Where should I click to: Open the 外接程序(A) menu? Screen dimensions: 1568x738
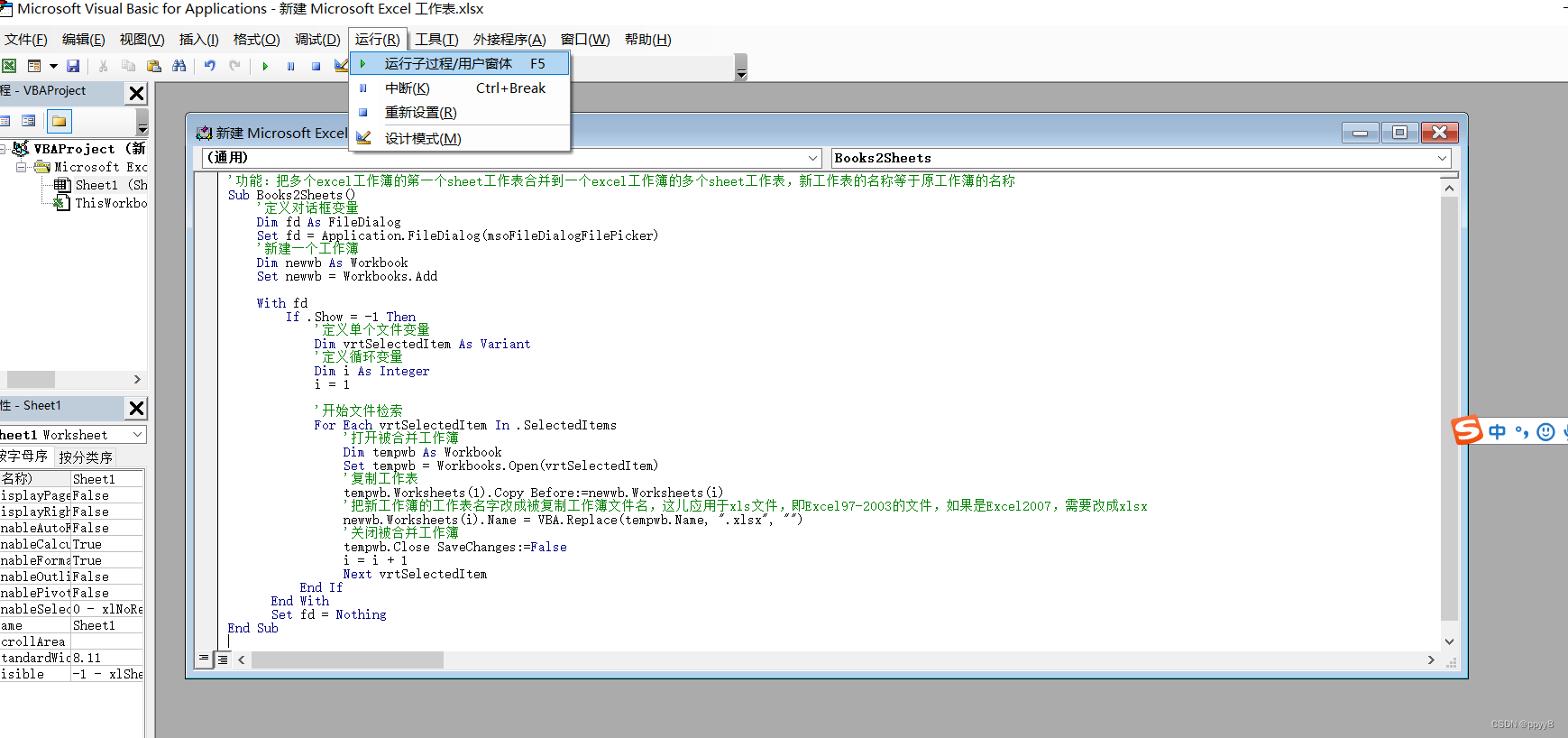509,40
